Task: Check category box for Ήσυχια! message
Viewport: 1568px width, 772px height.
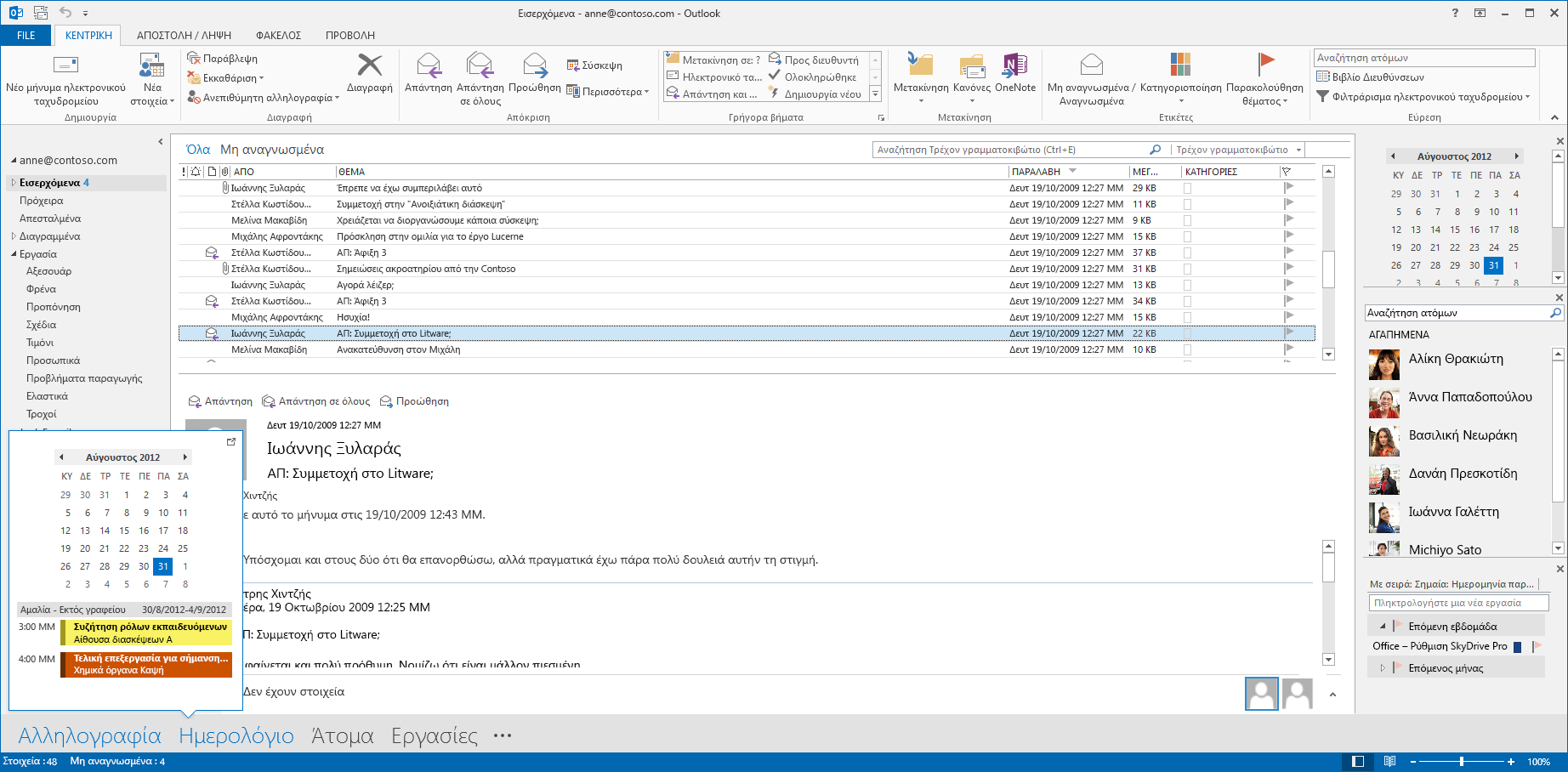Action: pos(1187,317)
